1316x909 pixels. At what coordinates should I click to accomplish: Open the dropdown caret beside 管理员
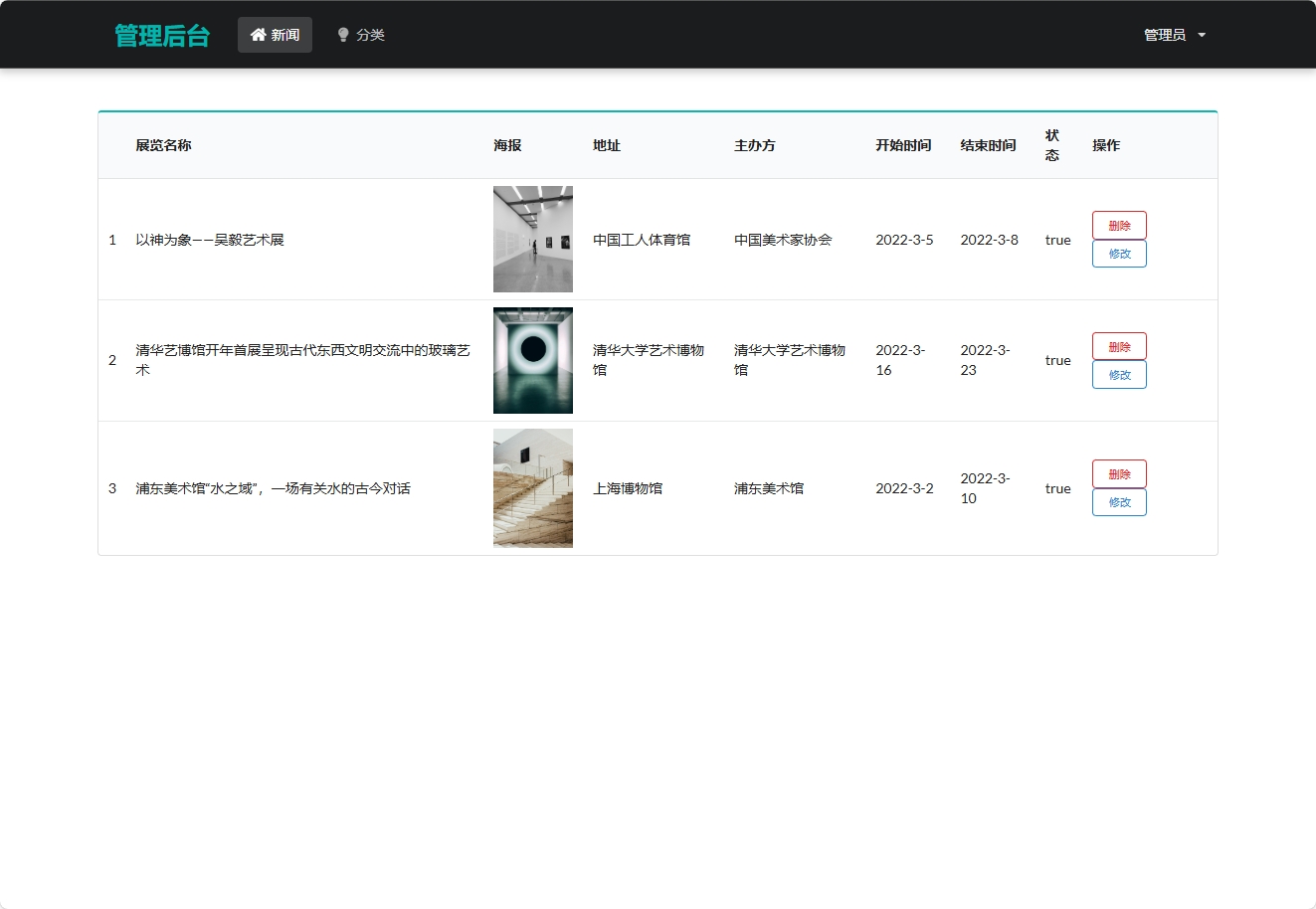(x=1202, y=34)
